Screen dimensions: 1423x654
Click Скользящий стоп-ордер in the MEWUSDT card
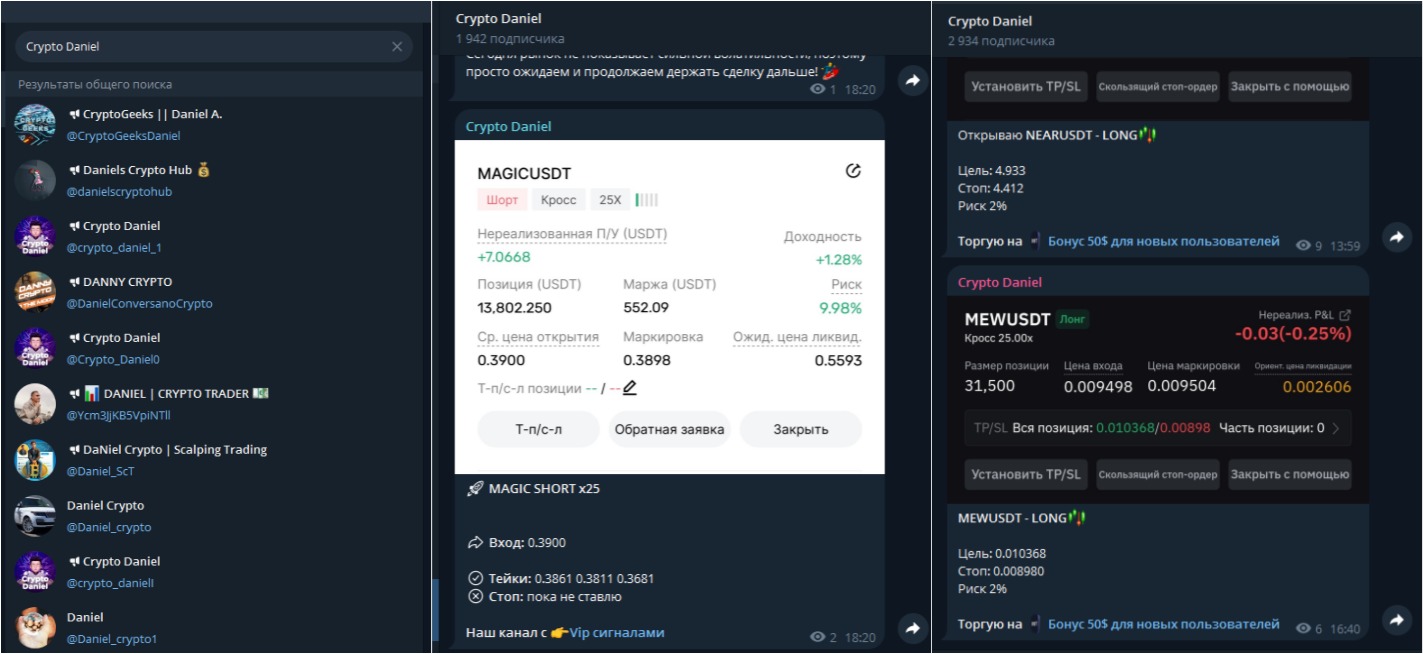(x=1158, y=474)
